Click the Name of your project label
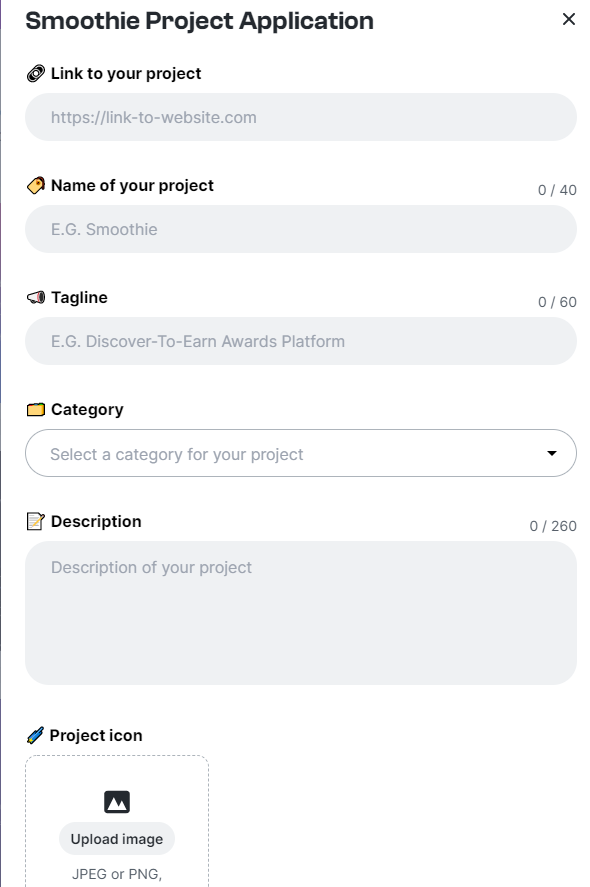This screenshot has height=887, width=590. pos(132,186)
